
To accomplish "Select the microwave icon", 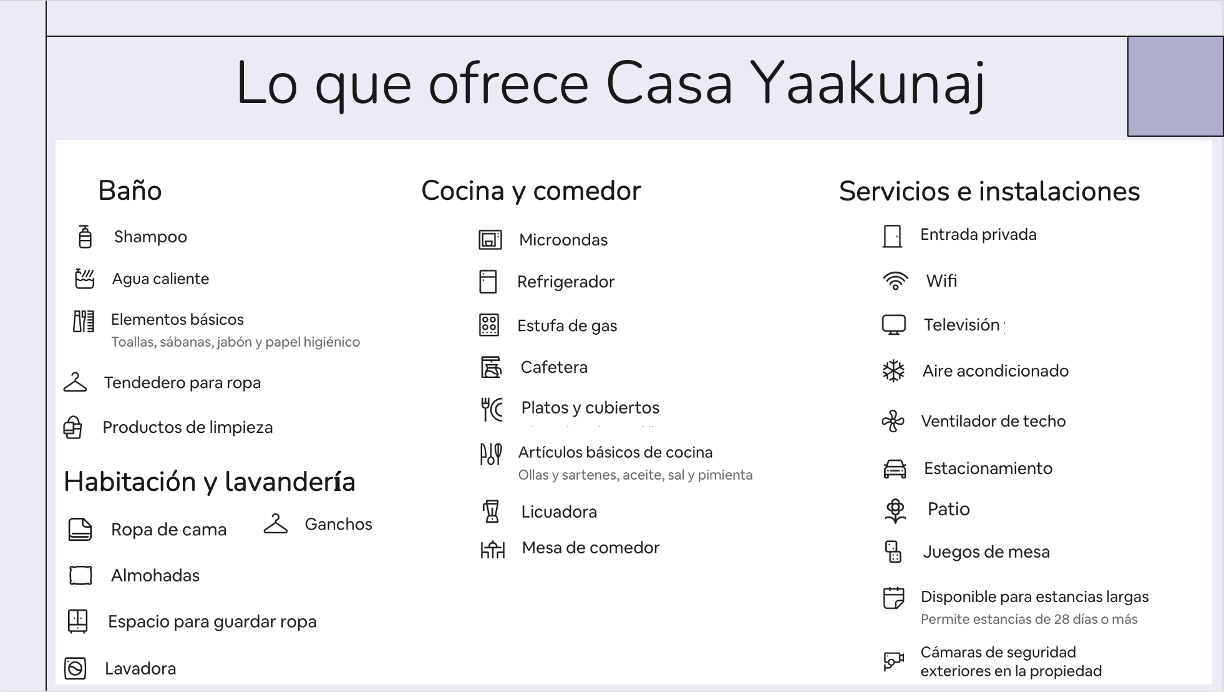I will click(x=490, y=240).
